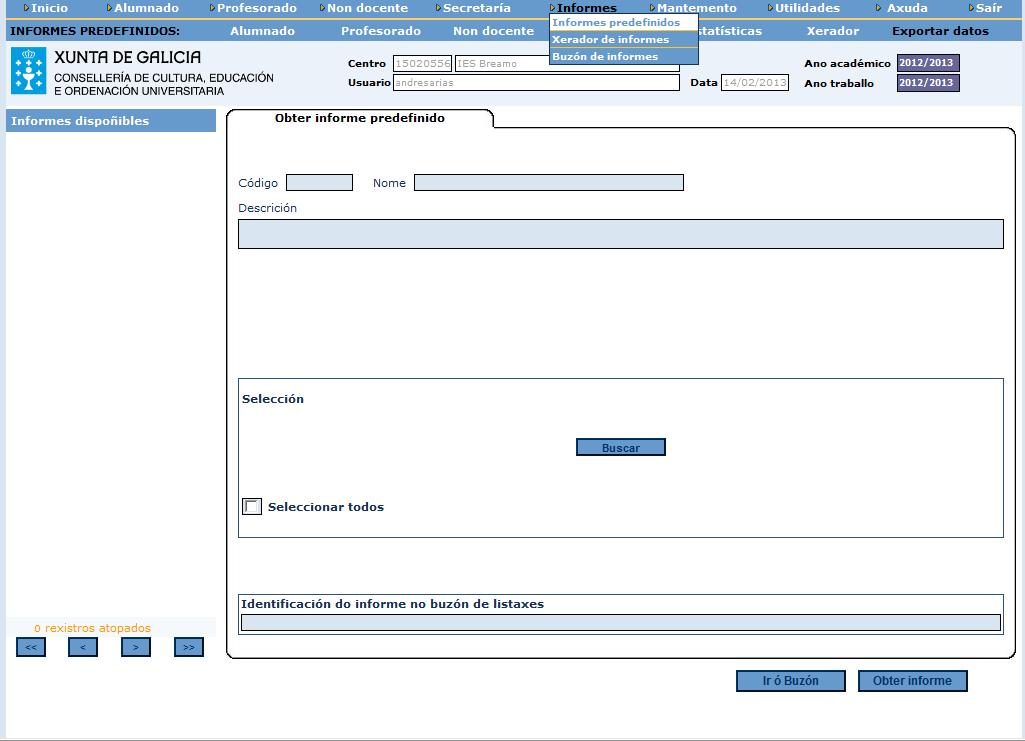
Task: Jump to last results page
Action: pyautogui.click(x=189, y=646)
